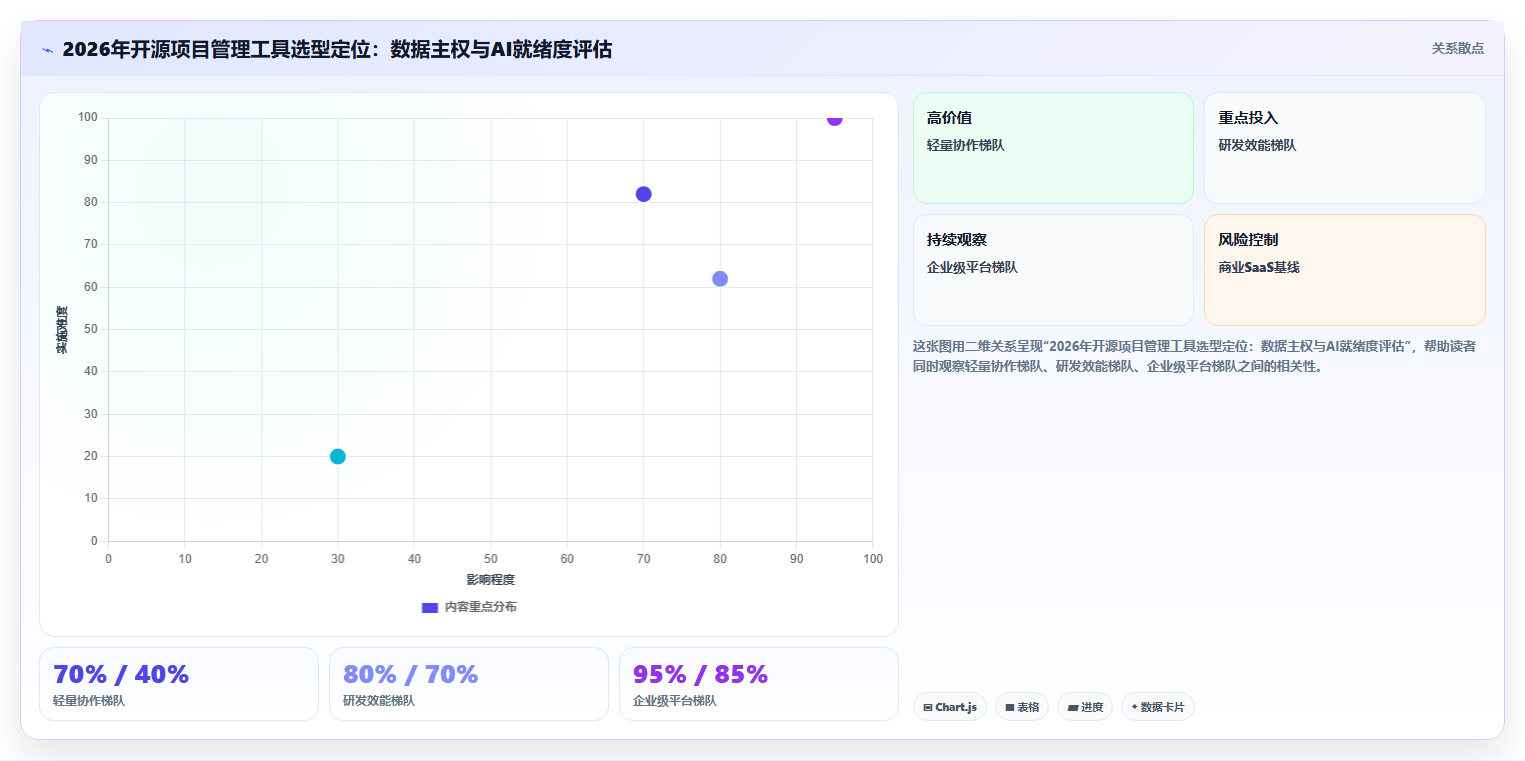Screen dimensions: 1525x761
Task: Click the 内容重点分布 legend color box
Action: pos(430,607)
